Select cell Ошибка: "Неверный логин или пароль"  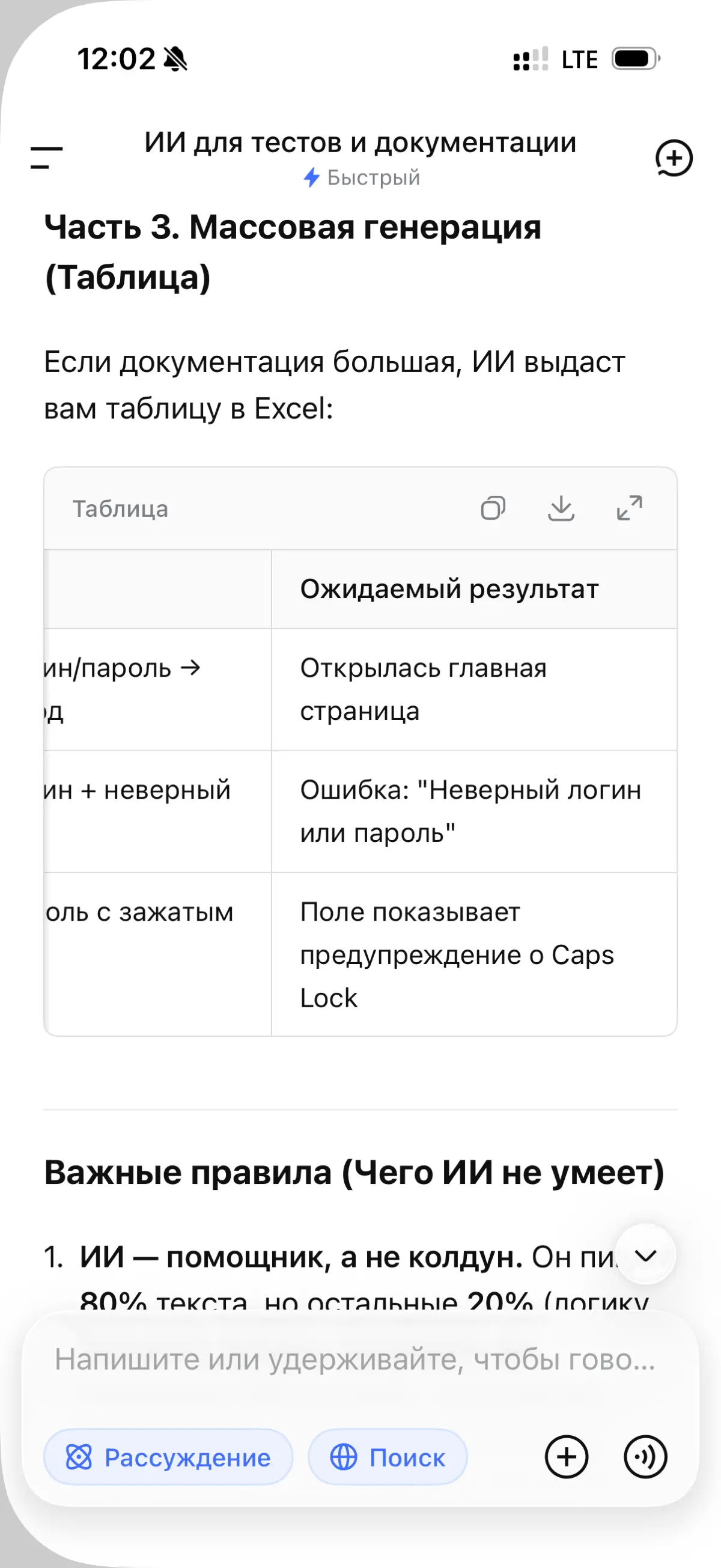coord(474,811)
